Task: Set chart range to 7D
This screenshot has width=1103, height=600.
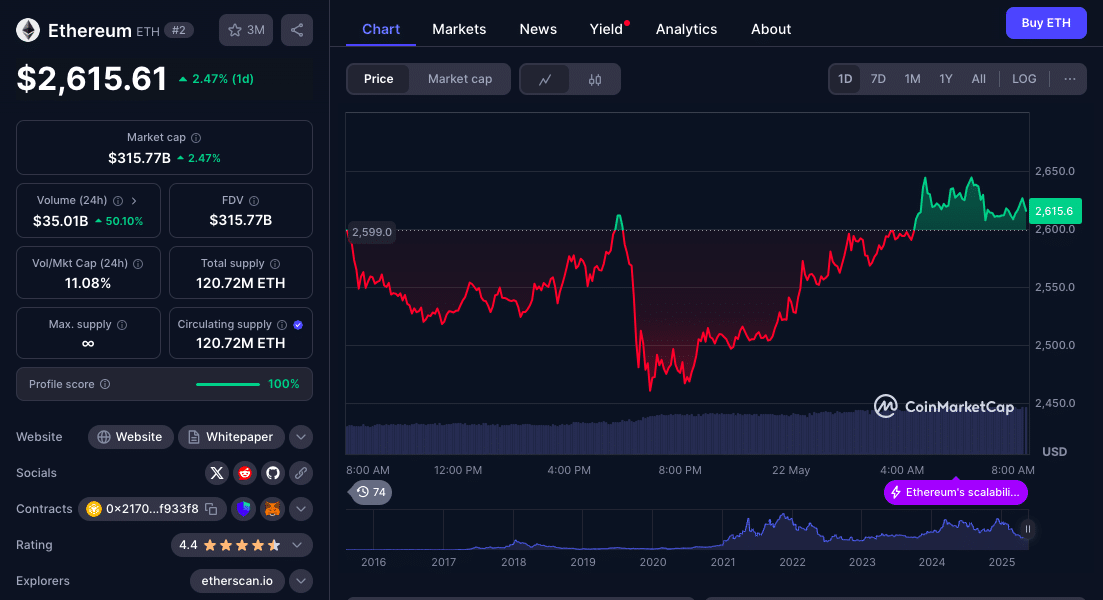Action: pyautogui.click(x=879, y=79)
